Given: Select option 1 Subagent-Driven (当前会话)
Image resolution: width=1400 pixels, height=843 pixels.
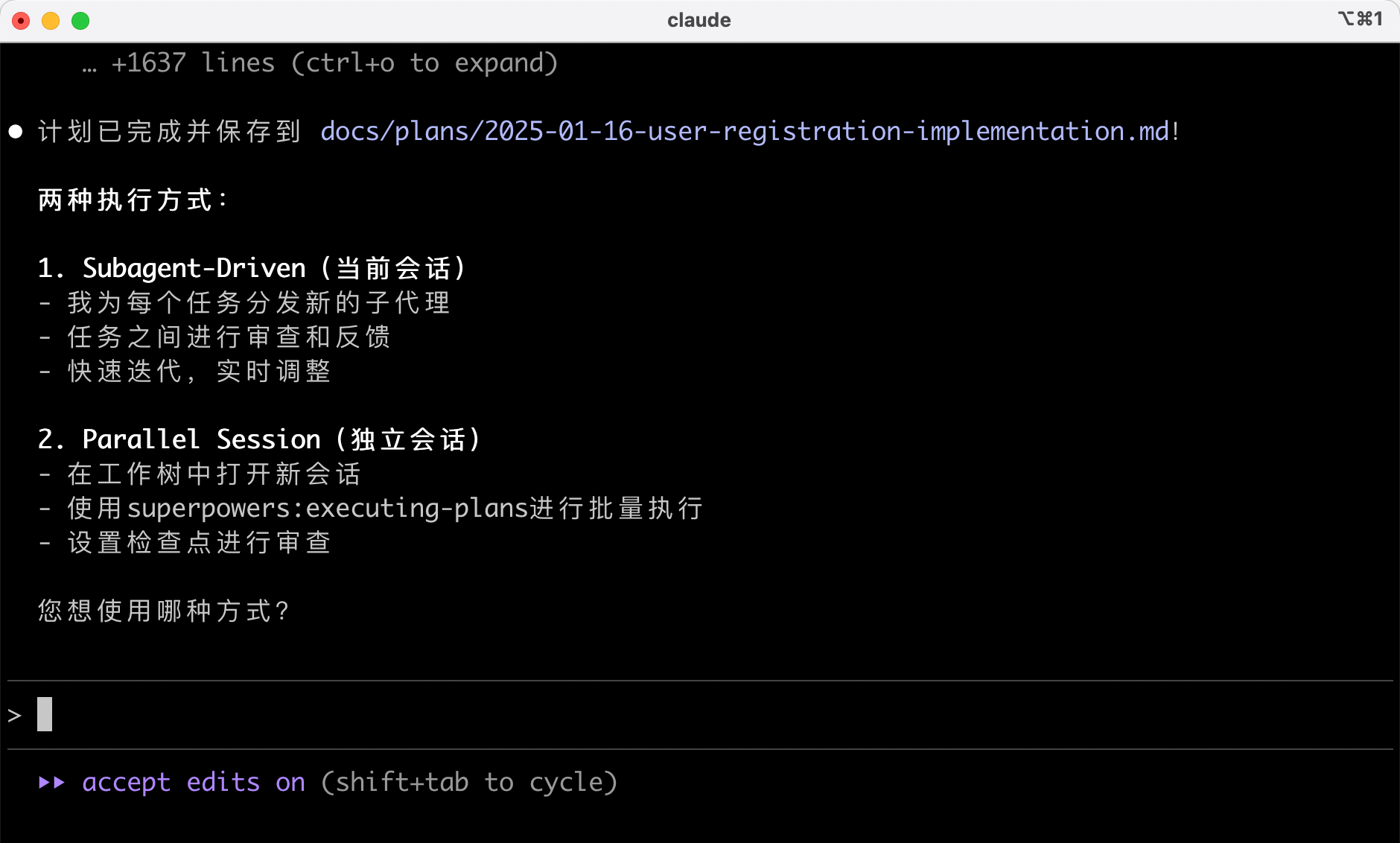Looking at the screenshot, I should (252, 268).
